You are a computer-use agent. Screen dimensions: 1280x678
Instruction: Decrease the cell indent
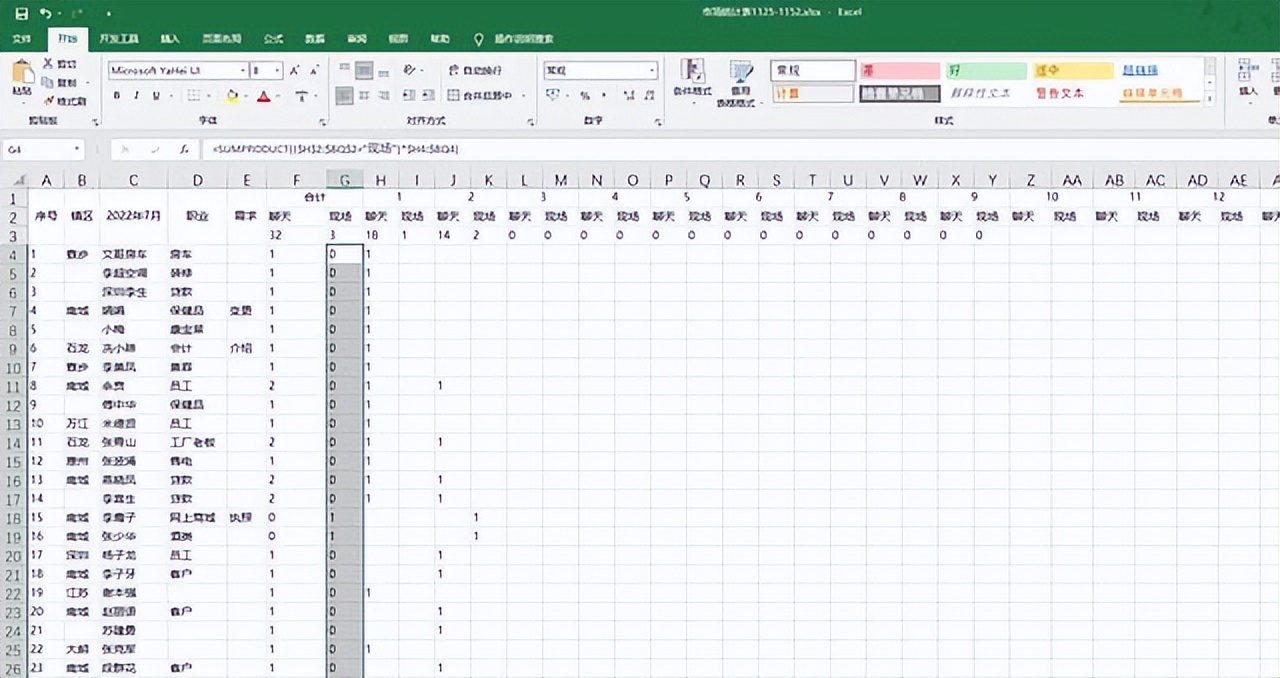pyautogui.click(x=409, y=96)
